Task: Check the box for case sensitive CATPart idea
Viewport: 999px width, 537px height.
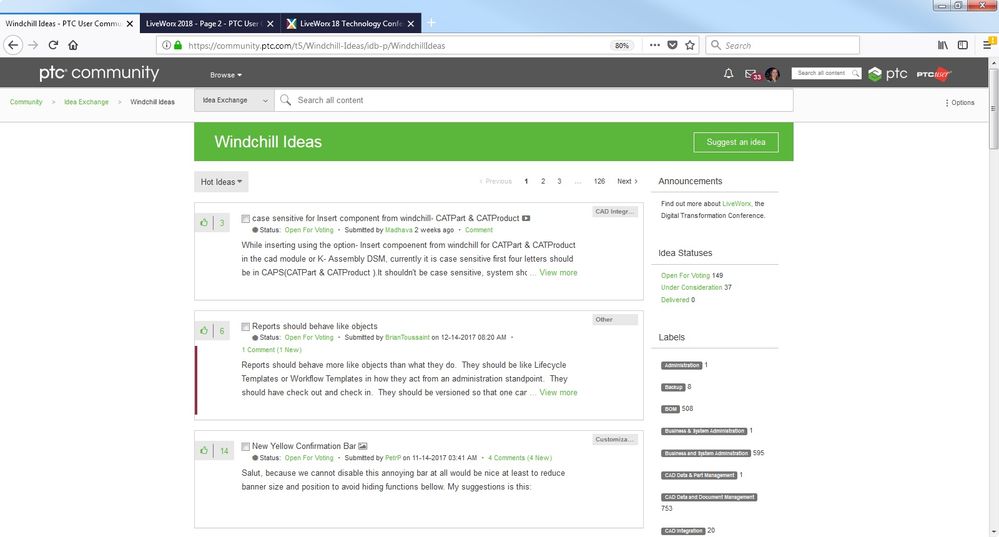Action: click(x=245, y=218)
